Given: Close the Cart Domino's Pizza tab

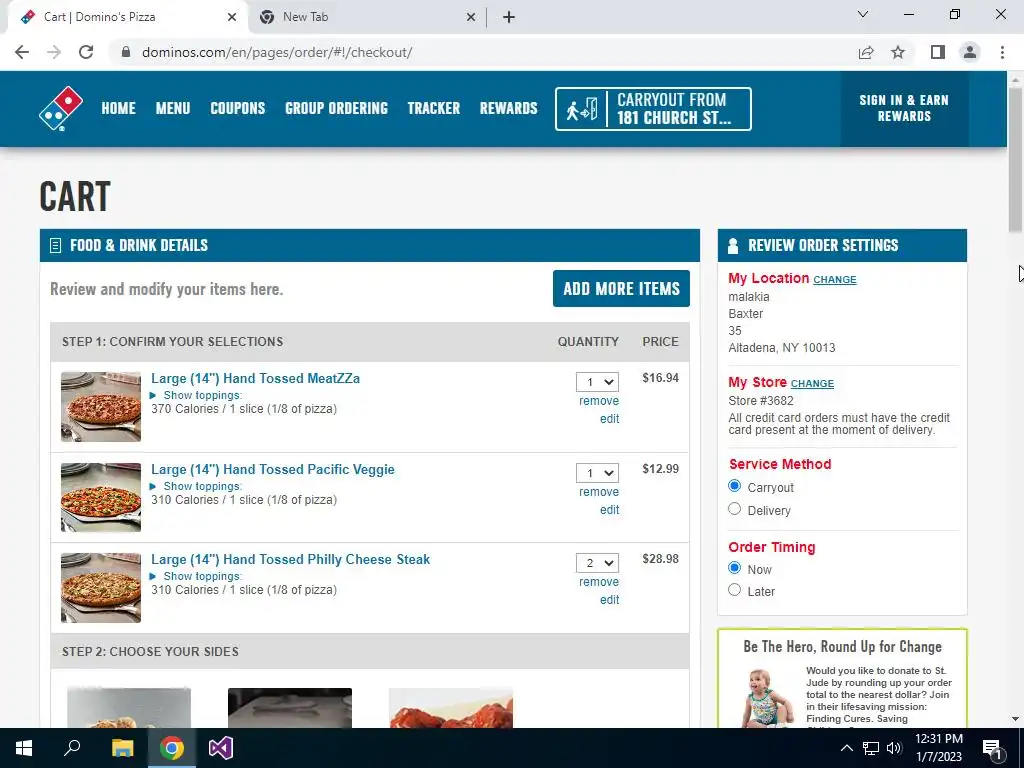Looking at the screenshot, I should (232, 17).
